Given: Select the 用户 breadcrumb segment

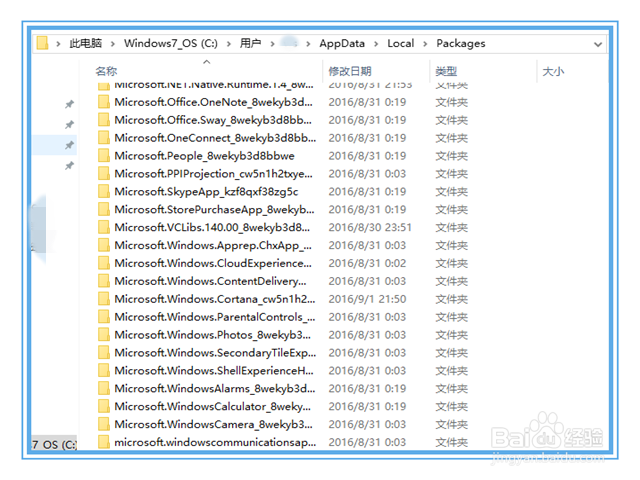Looking at the screenshot, I should point(250,43).
